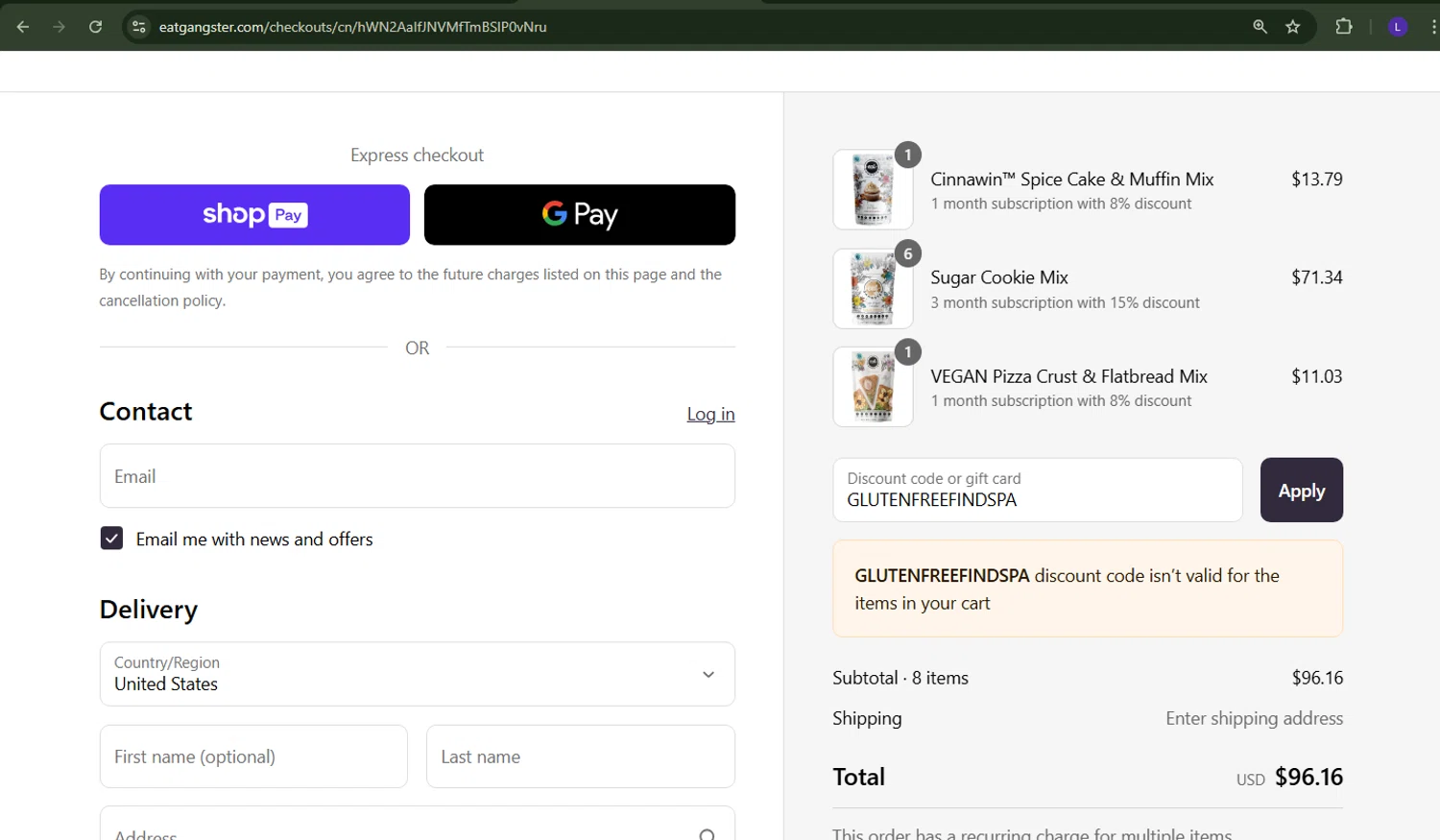1440x840 pixels.
Task: Click the VEGAN Pizza Crust product thumbnail
Action: coord(873,387)
